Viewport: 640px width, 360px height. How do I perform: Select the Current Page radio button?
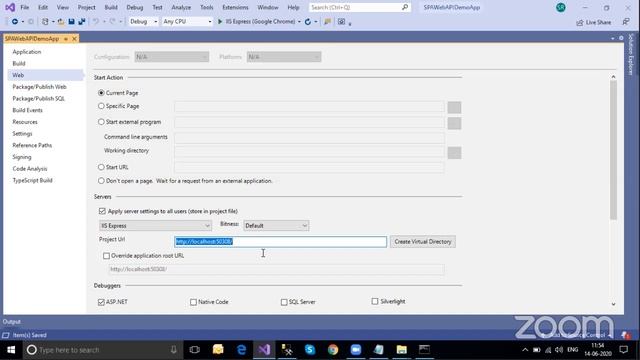tap(101, 93)
